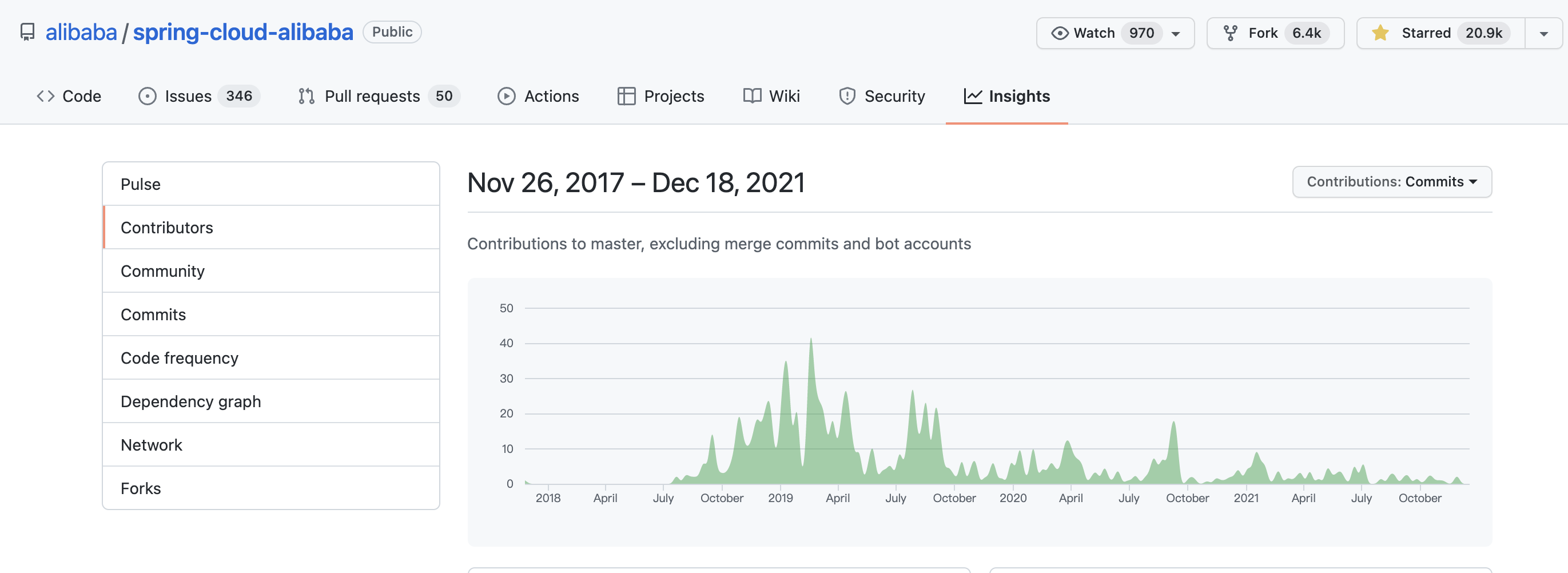This screenshot has width=1568, height=573.
Task: Open the star lists dropdown arrow
Action: (x=1543, y=34)
